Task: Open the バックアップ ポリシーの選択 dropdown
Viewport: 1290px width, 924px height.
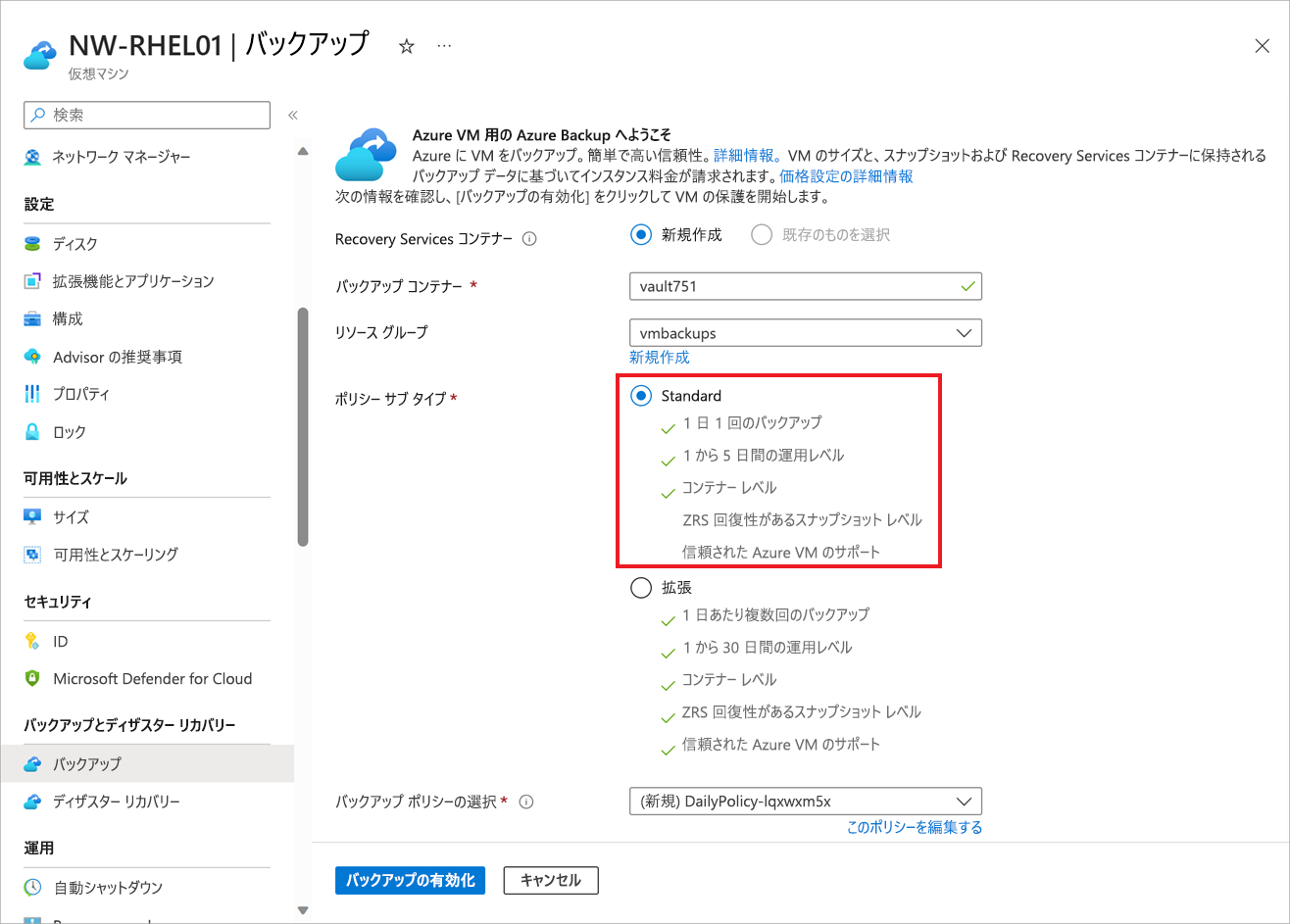Action: tap(806, 802)
